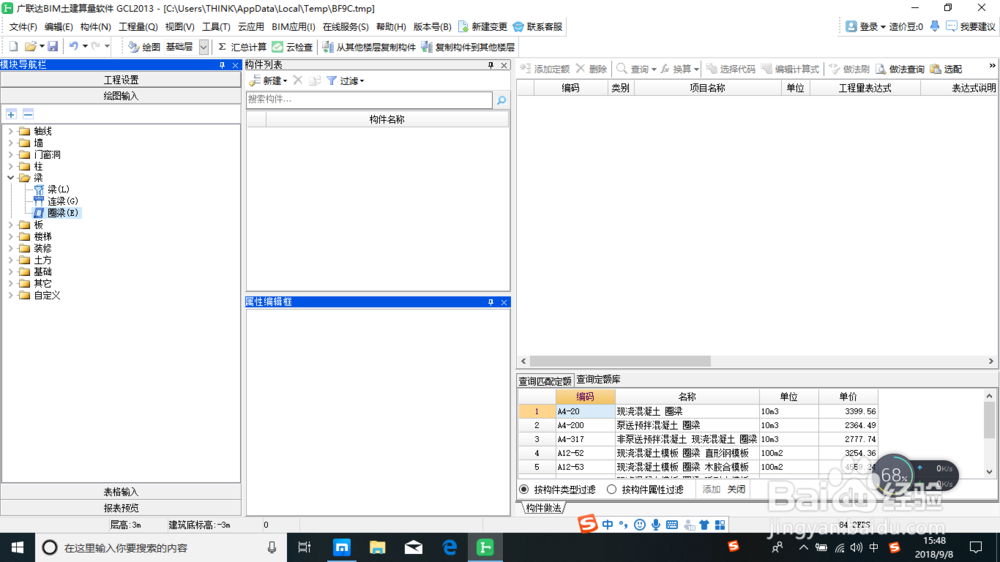Image resolution: width=1000 pixels, height=562 pixels.
Task: Open Edge browser from taskbar
Action: coord(450,547)
